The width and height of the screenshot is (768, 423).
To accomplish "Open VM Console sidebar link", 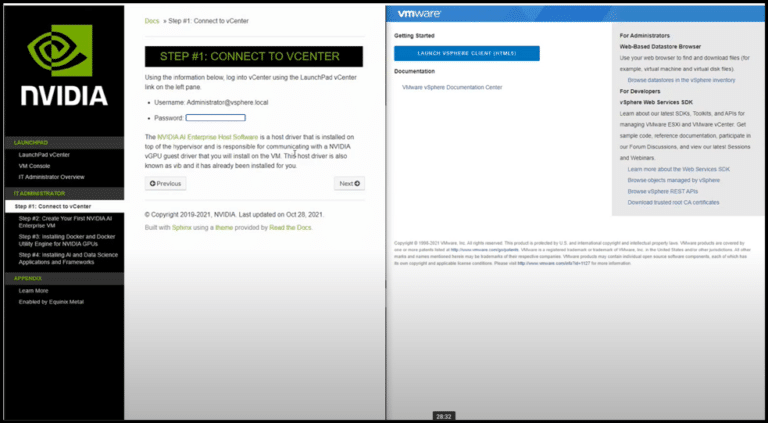I will pos(34,166).
